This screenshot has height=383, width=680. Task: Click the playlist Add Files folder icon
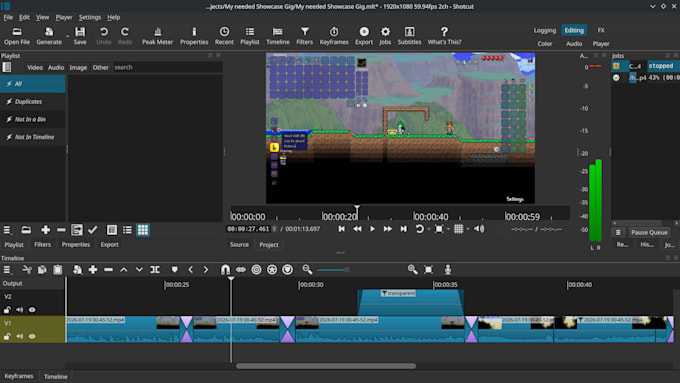click(x=26, y=230)
